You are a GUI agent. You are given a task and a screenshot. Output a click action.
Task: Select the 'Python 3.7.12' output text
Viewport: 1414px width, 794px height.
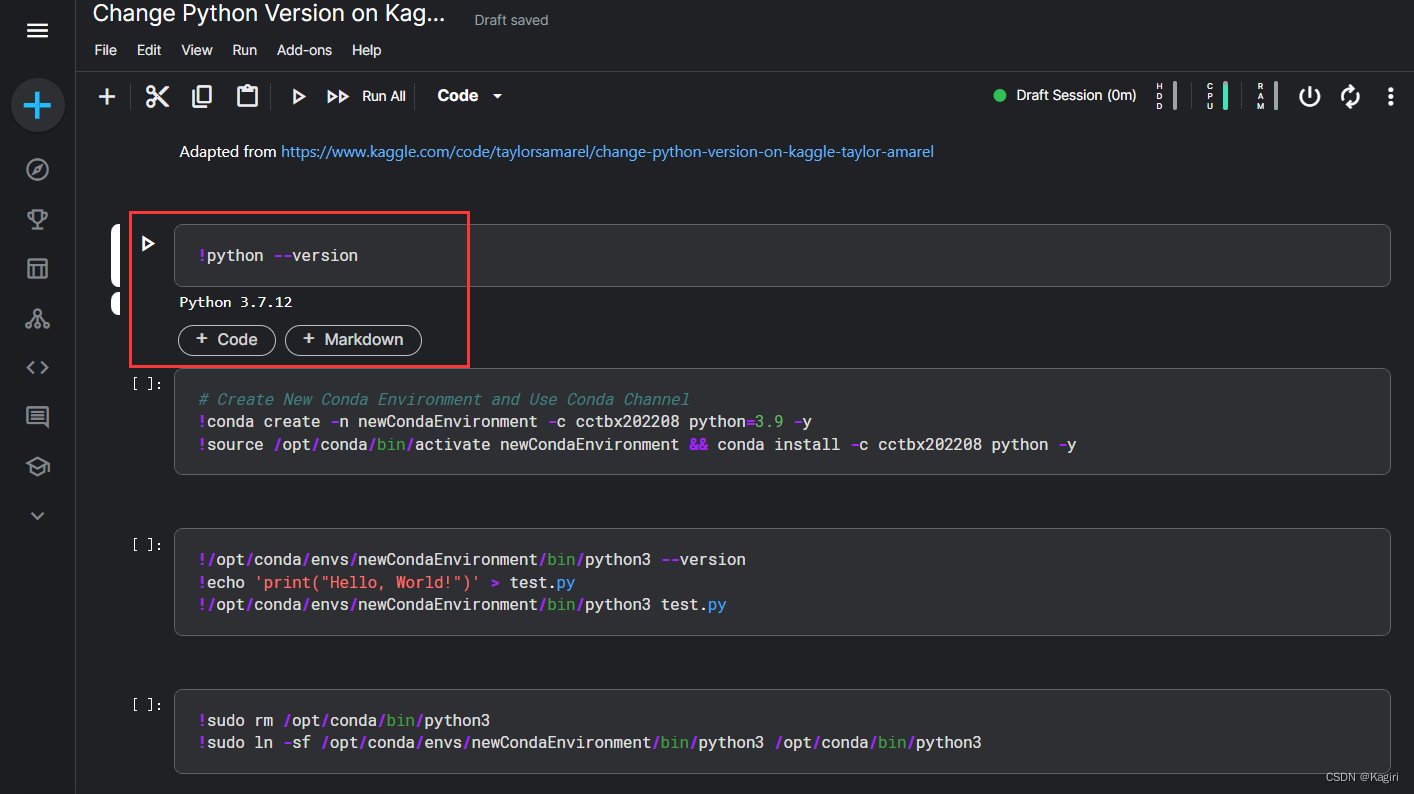point(236,302)
